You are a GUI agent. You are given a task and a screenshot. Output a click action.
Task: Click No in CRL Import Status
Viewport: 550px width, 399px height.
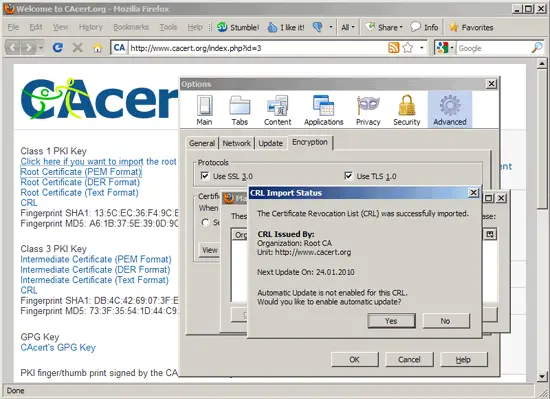[445, 321]
